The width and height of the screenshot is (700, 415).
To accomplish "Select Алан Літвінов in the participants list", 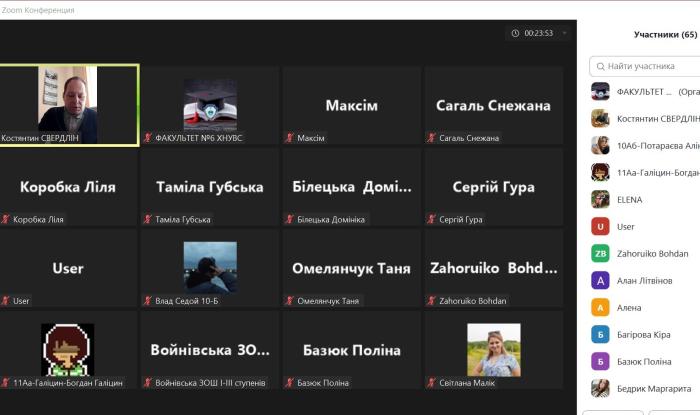I will 644,280.
